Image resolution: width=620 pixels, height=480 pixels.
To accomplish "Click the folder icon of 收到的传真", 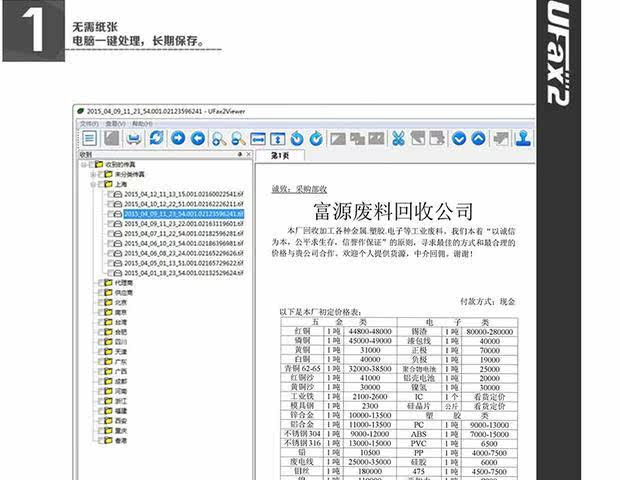I will (x=99, y=164).
